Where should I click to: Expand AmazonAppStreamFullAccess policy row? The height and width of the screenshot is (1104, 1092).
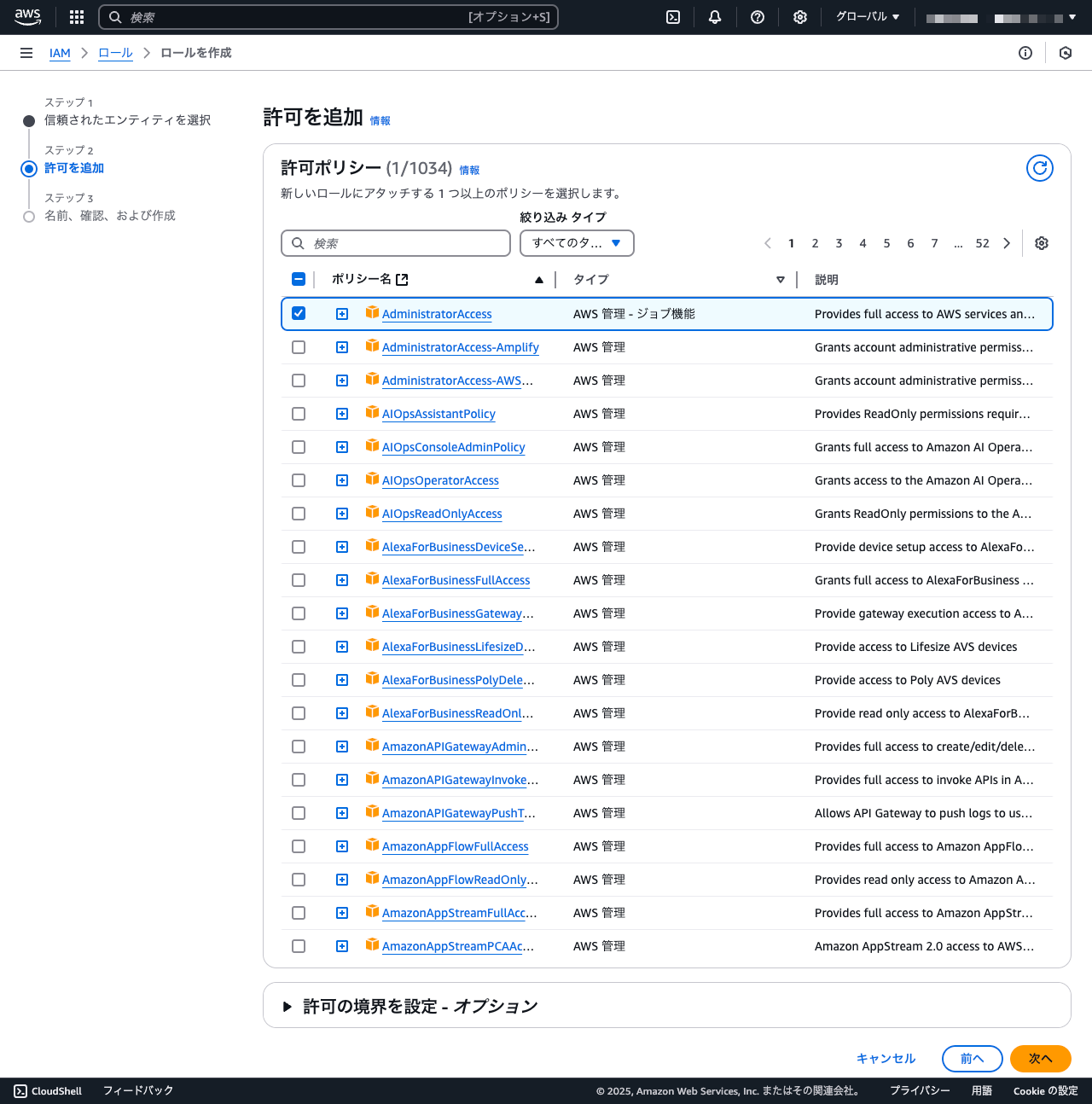[x=342, y=913]
